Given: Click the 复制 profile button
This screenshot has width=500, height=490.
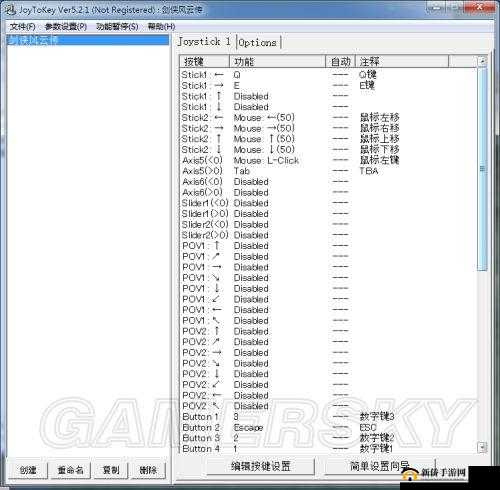Looking at the screenshot, I should click(x=111, y=470).
